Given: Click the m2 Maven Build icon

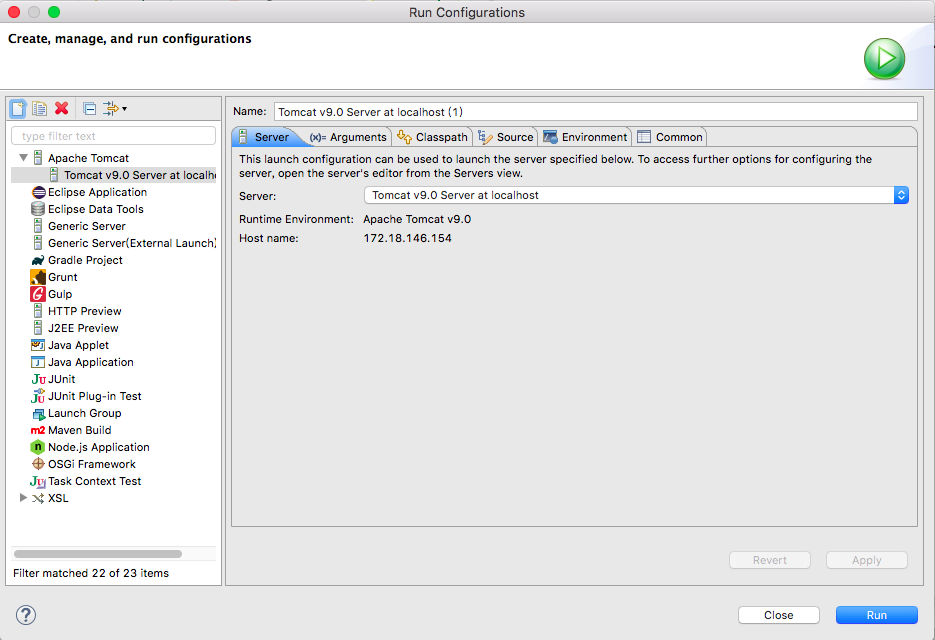Looking at the screenshot, I should pyautogui.click(x=38, y=430).
